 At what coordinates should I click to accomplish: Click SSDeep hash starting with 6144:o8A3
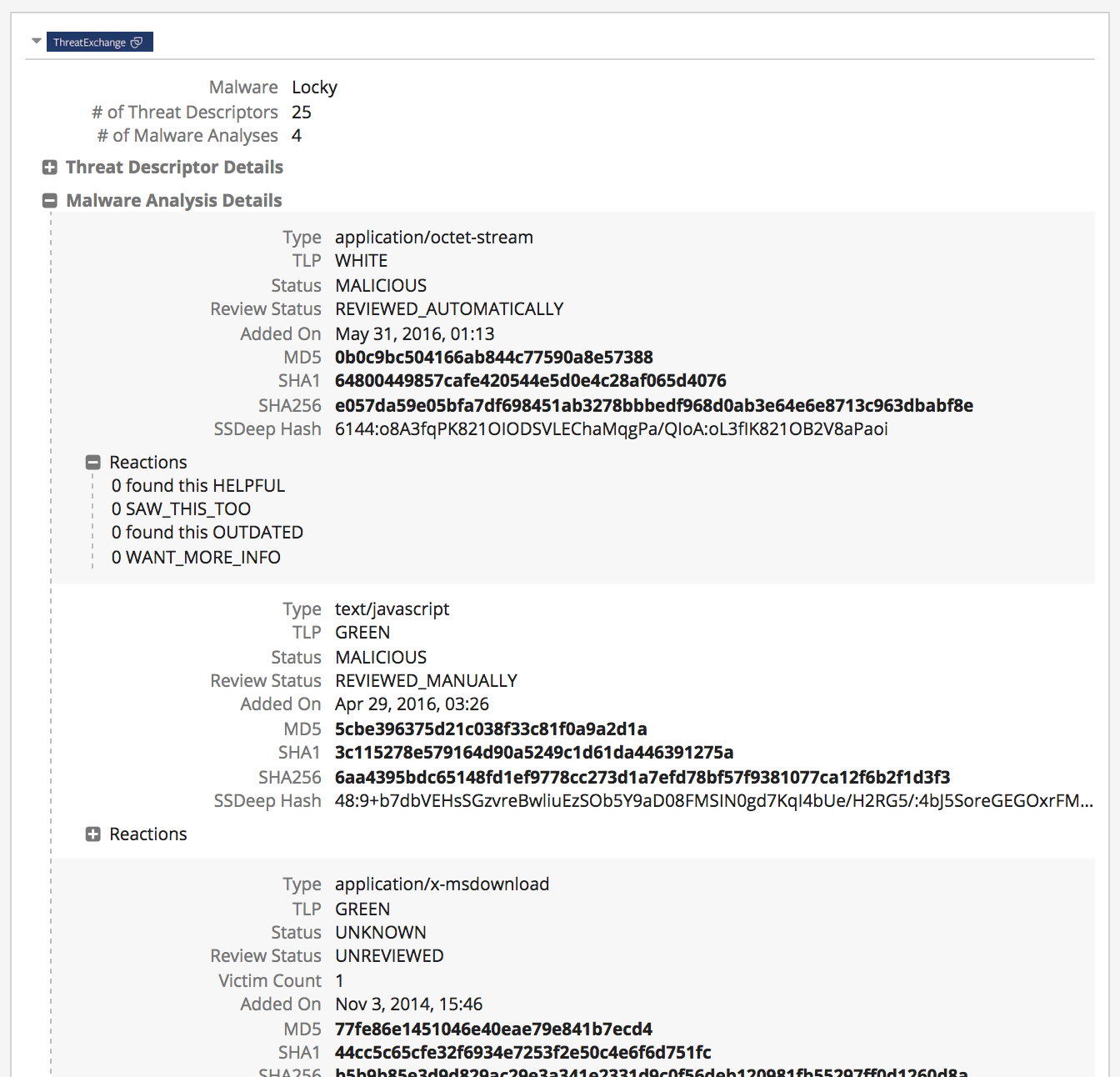pos(611,429)
